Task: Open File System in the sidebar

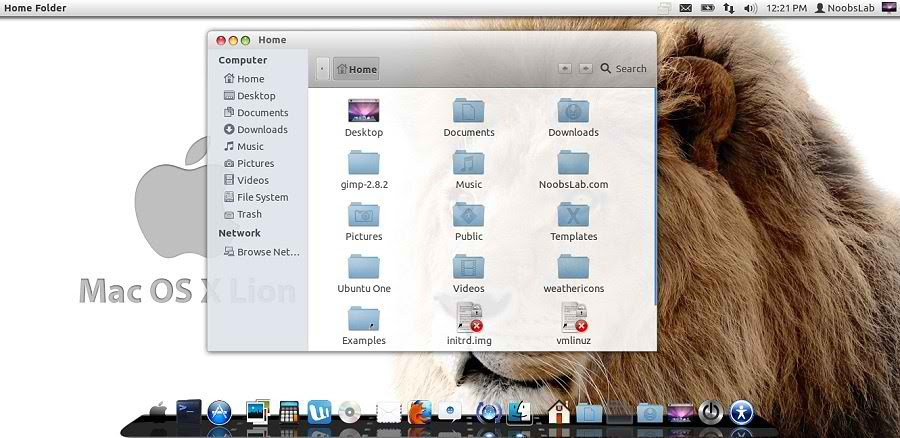Action: (256, 197)
